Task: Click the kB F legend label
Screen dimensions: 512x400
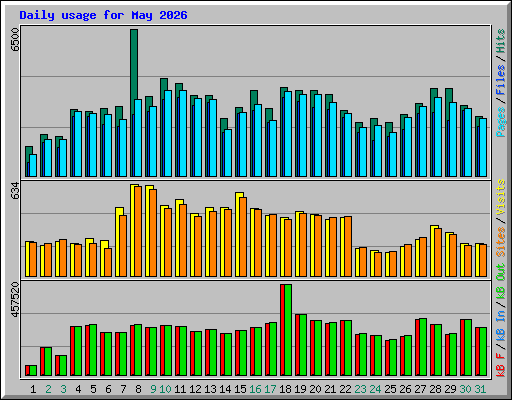Action: [x=500, y=364]
